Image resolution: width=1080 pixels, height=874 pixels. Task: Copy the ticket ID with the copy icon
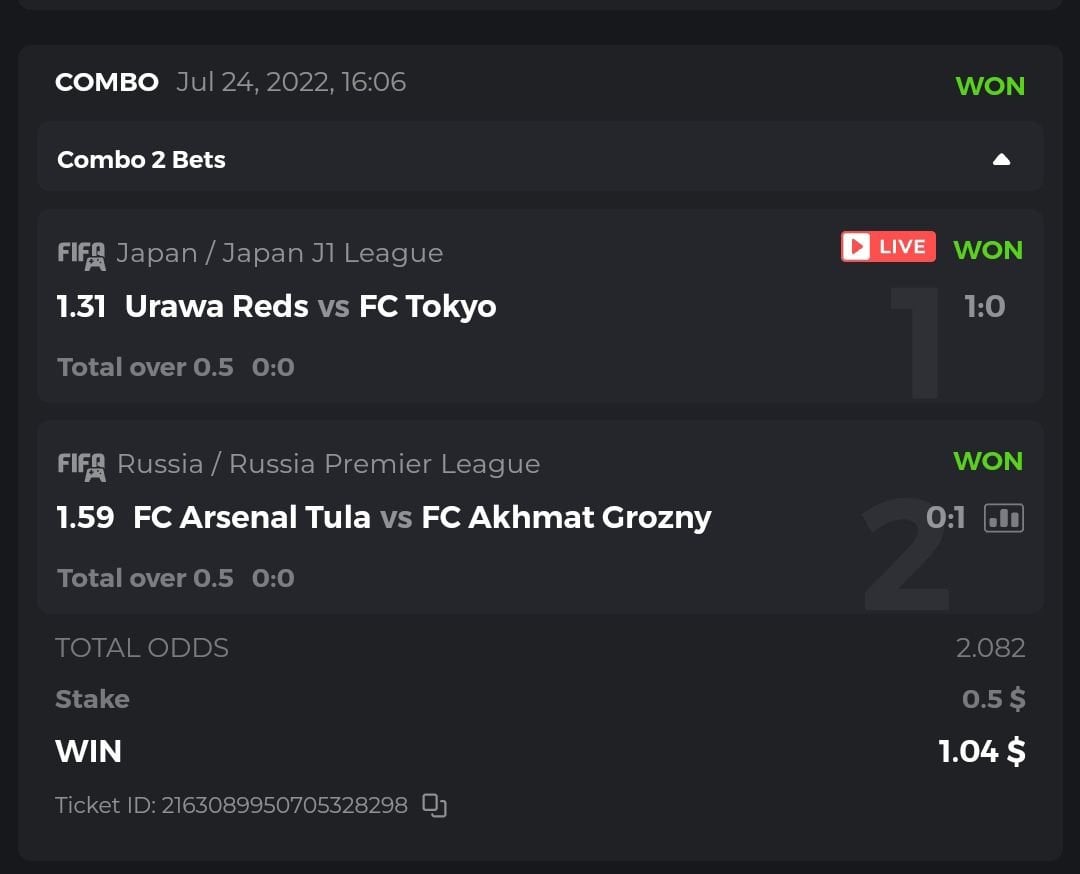point(434,805)
